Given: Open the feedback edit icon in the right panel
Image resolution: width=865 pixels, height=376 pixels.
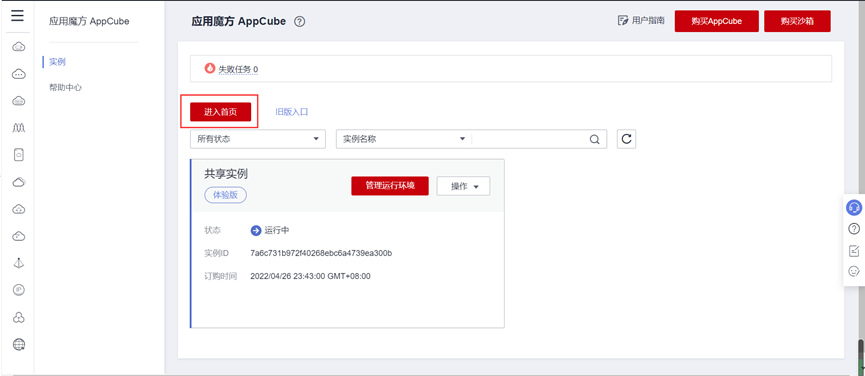Looking at the screenshot, I should click(853, 250).
